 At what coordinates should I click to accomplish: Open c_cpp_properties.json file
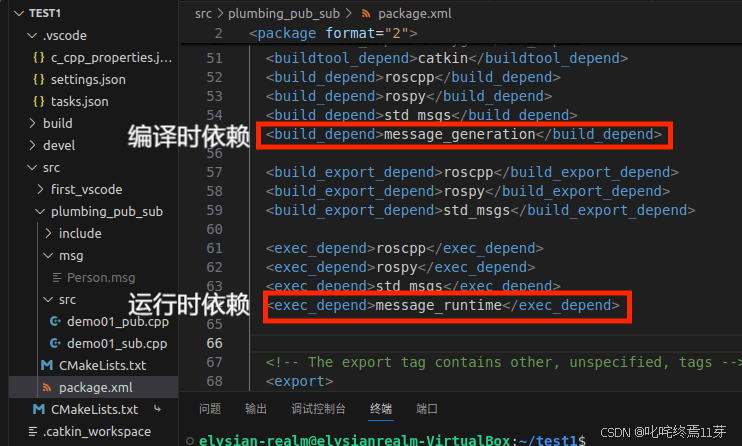click(x=111, y=58)
